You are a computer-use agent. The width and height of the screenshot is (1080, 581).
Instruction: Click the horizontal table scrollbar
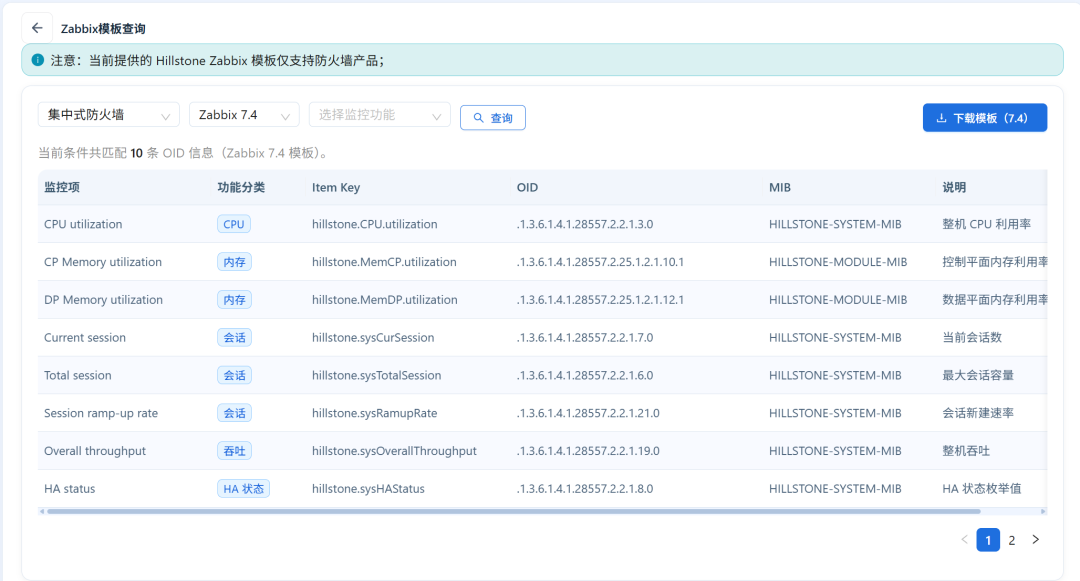(513, 511)
